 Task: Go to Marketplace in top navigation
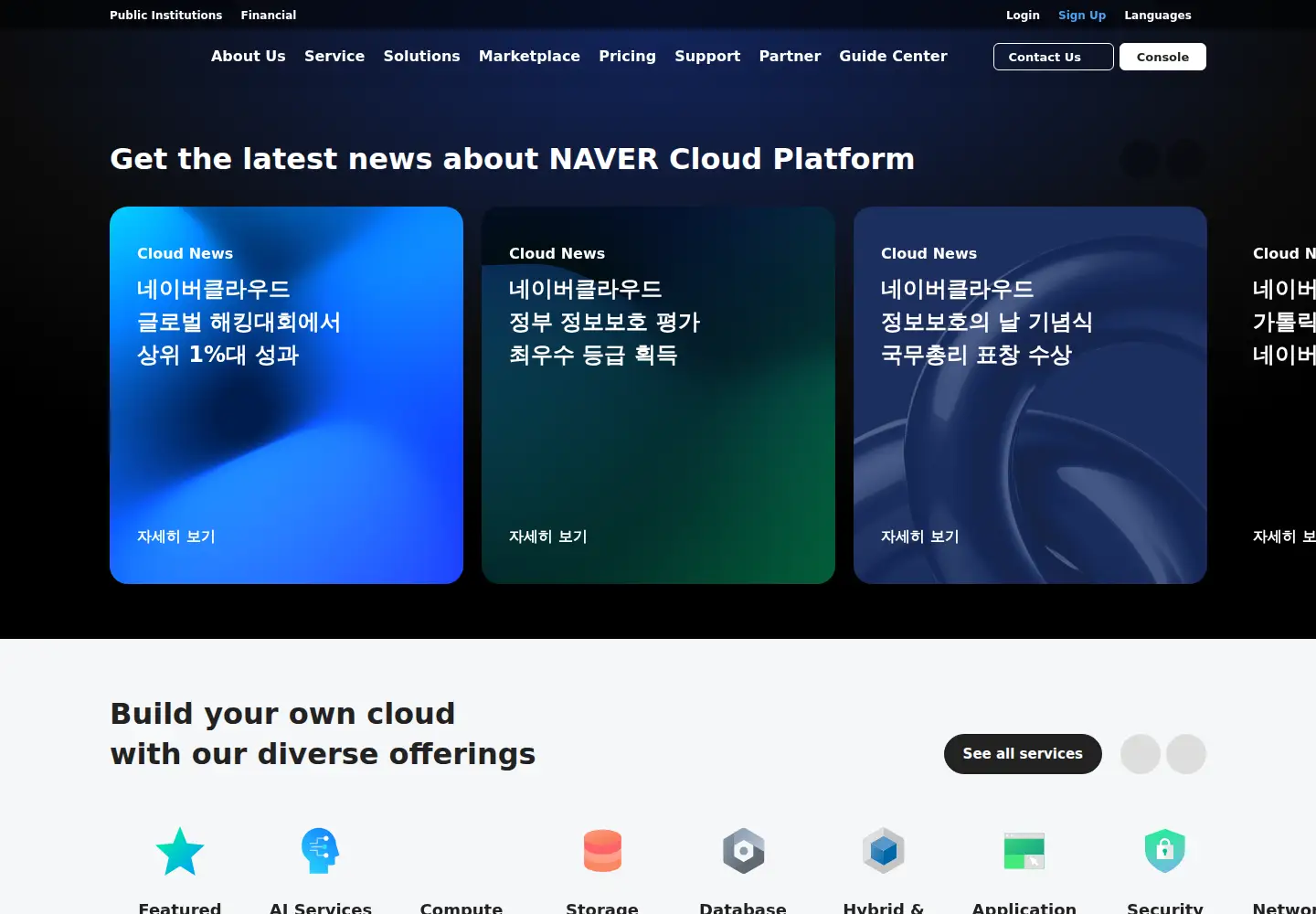[x=529, y=56]
